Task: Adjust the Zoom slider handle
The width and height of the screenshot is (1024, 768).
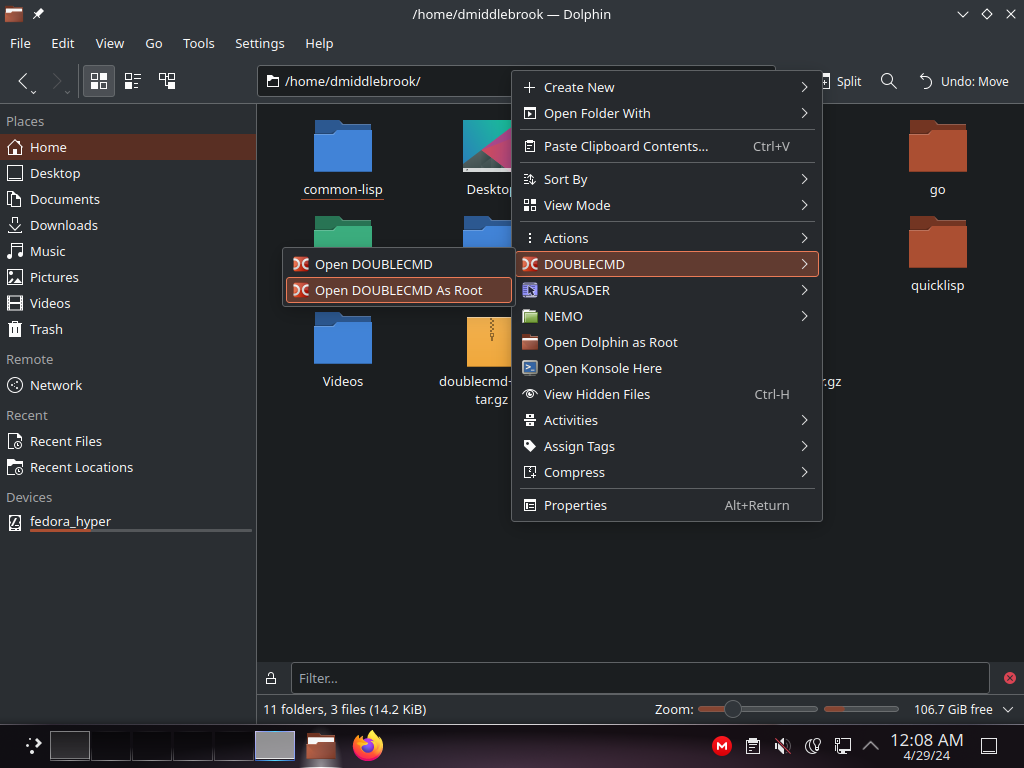Action: point(733,709)
